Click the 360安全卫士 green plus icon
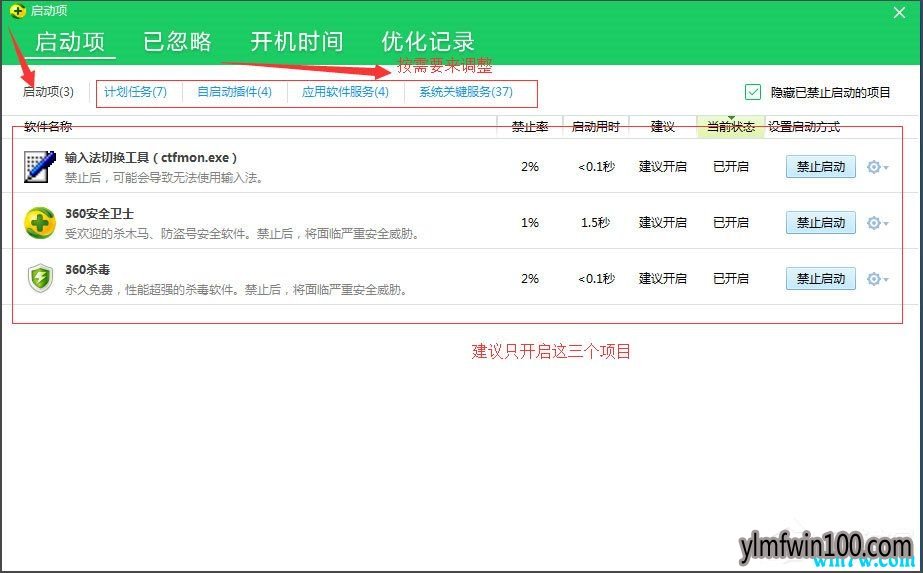Image resolution: width=923 pixels, height=573 pixels. tap(39, 223)
